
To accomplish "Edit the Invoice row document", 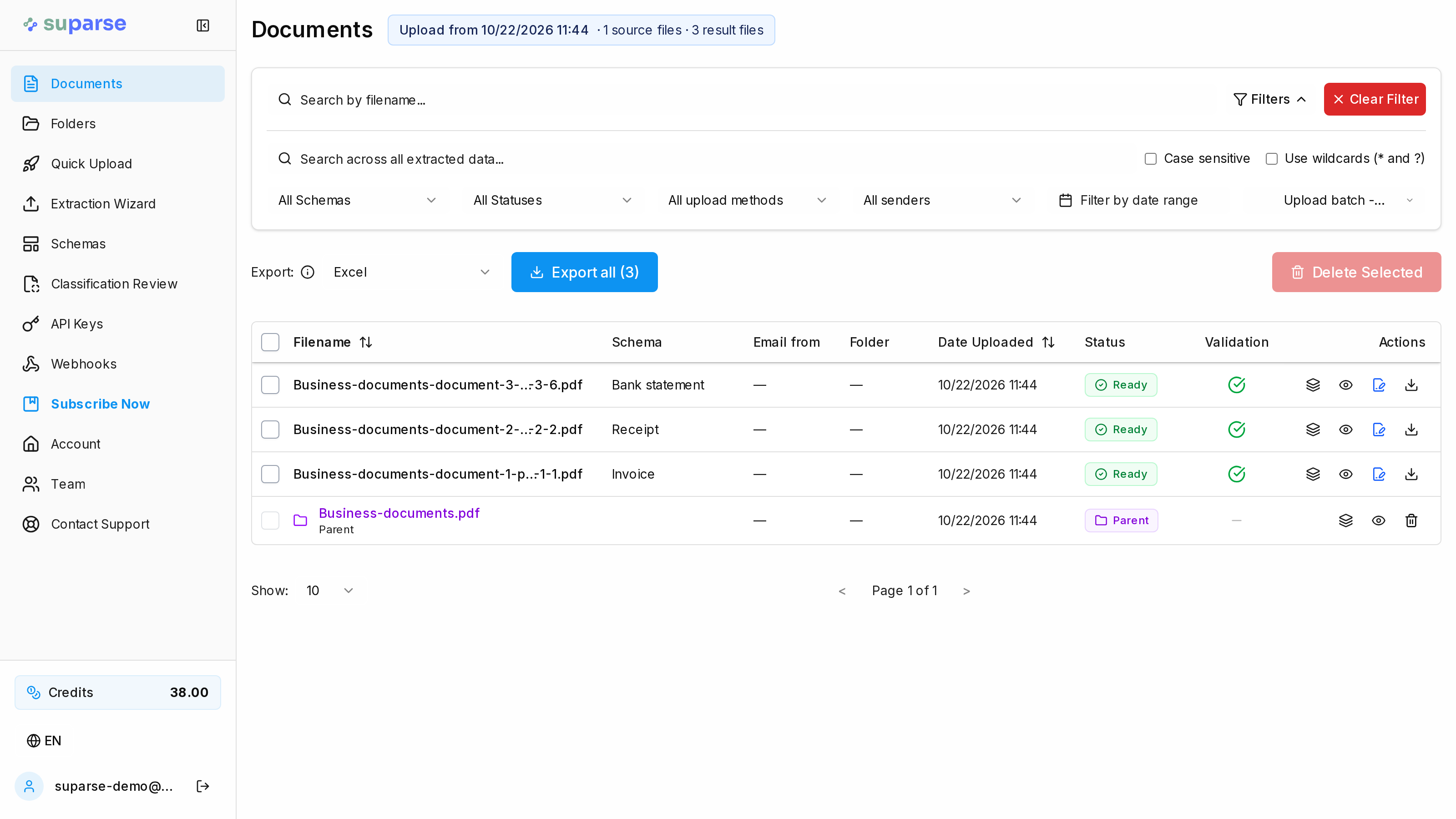I will tap(1379, 474).
